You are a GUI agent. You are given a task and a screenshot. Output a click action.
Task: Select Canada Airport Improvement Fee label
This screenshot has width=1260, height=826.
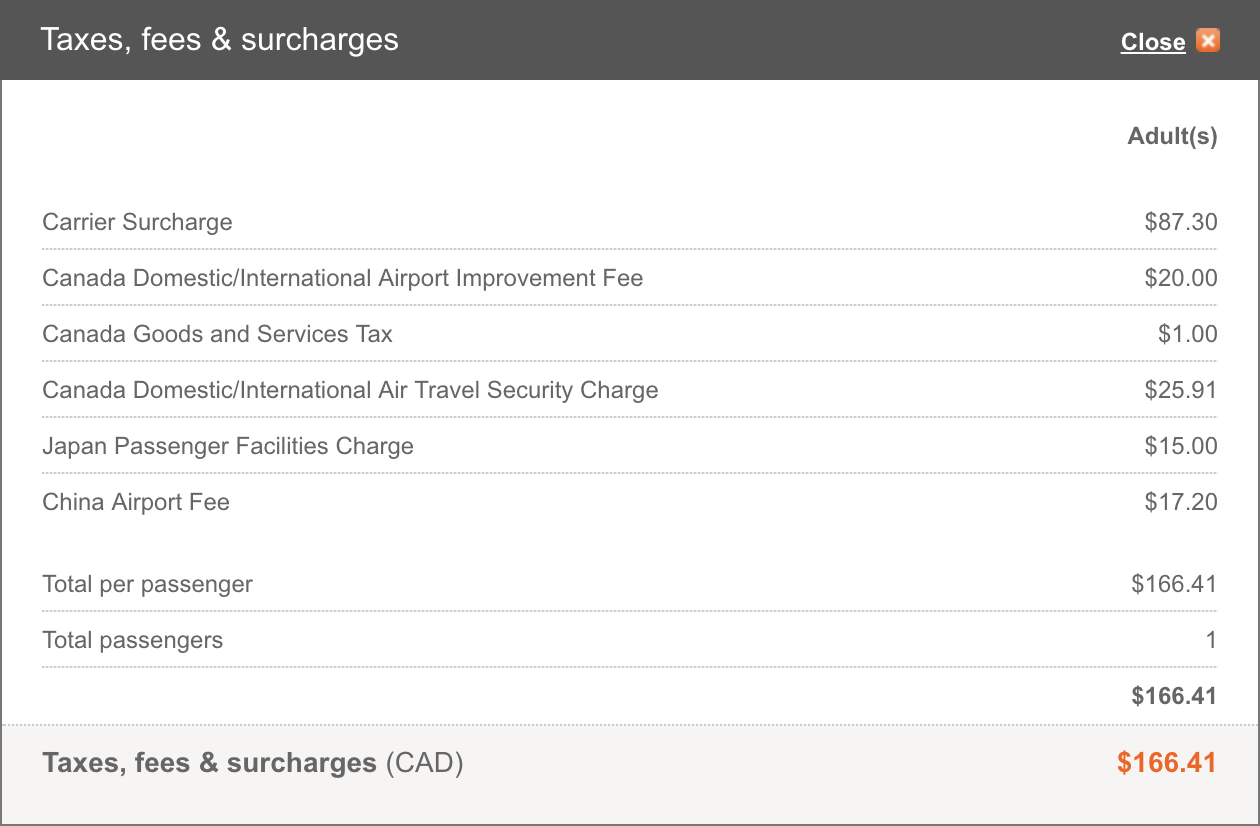coord(342,278)
